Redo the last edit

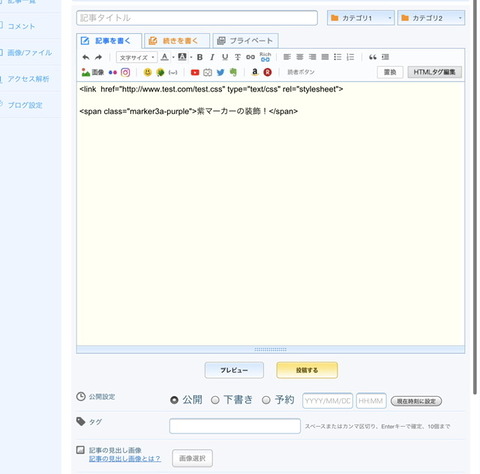click(98, 57)
